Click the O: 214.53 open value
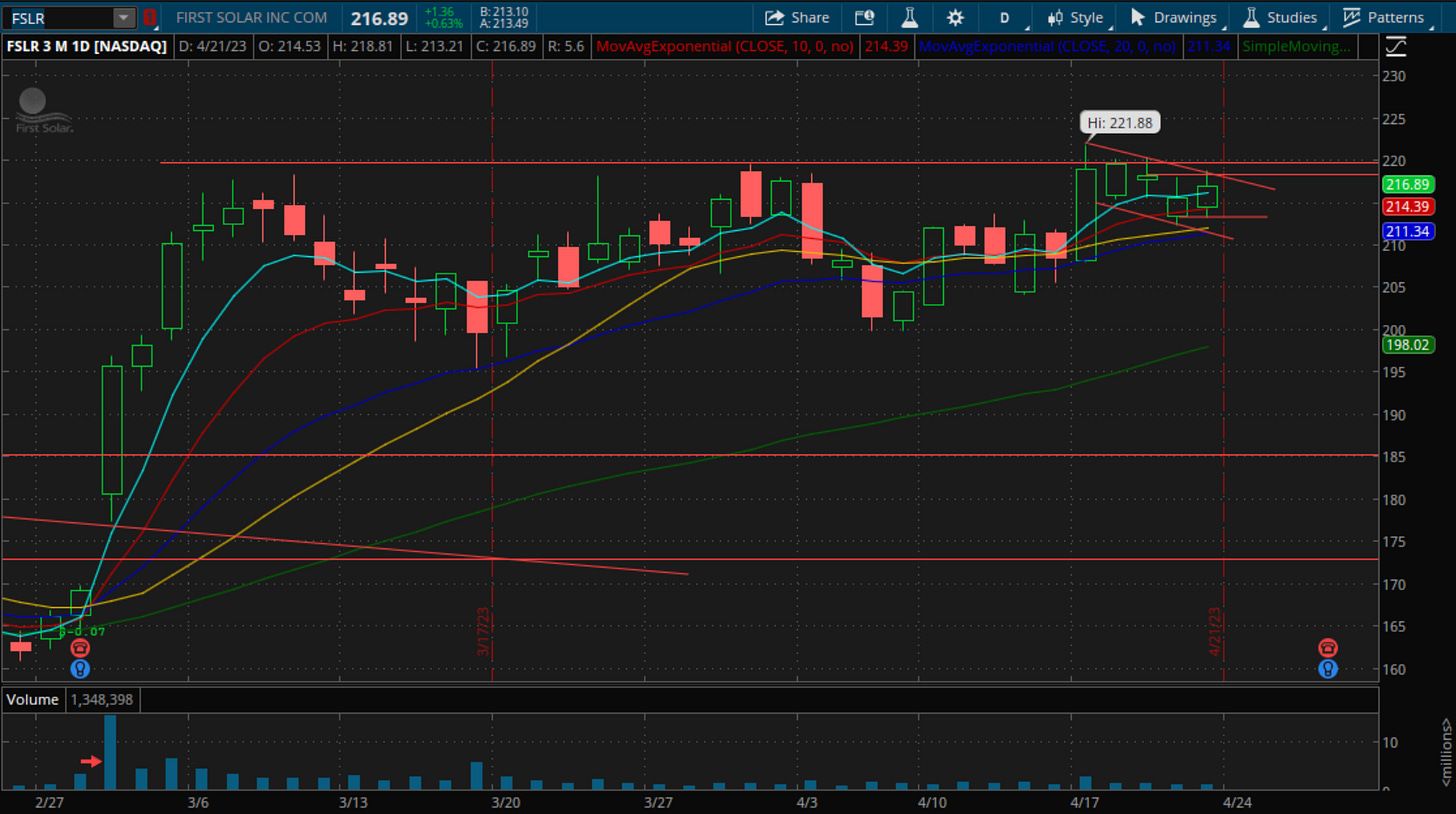 pos(292,46)
